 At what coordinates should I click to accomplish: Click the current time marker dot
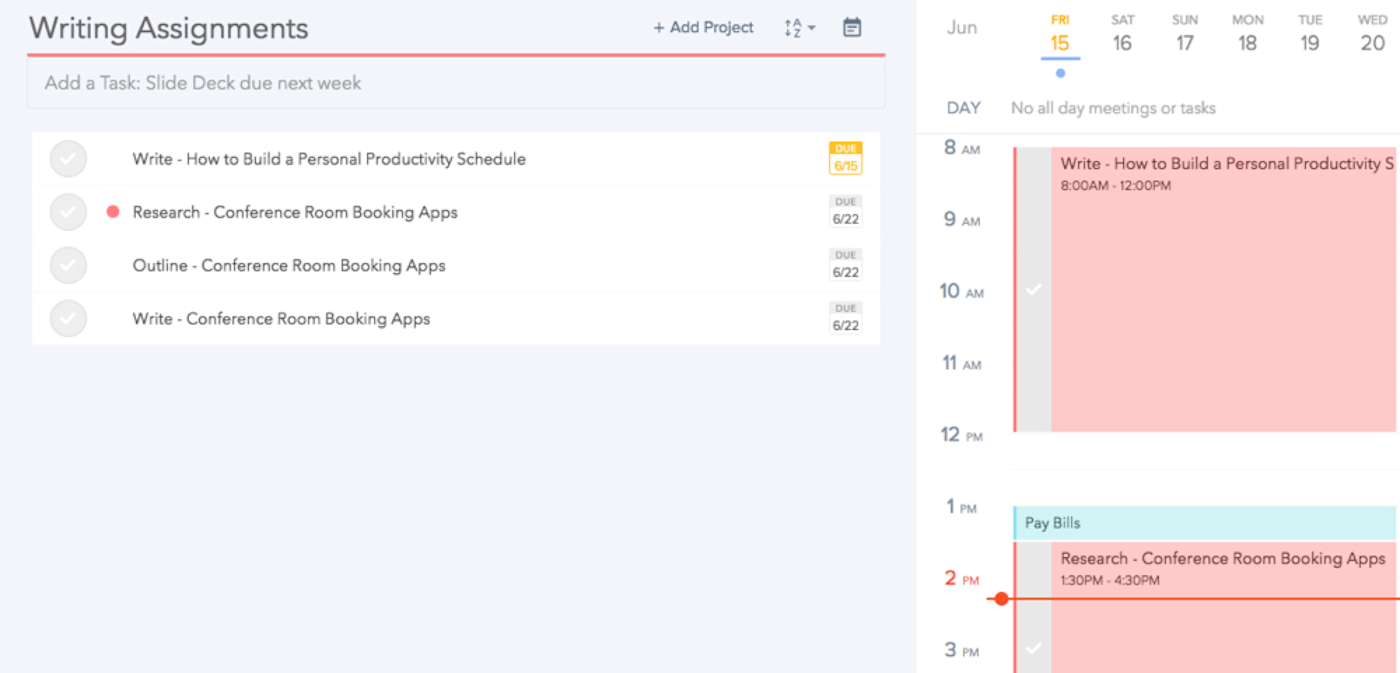[x=1001, y=599]
